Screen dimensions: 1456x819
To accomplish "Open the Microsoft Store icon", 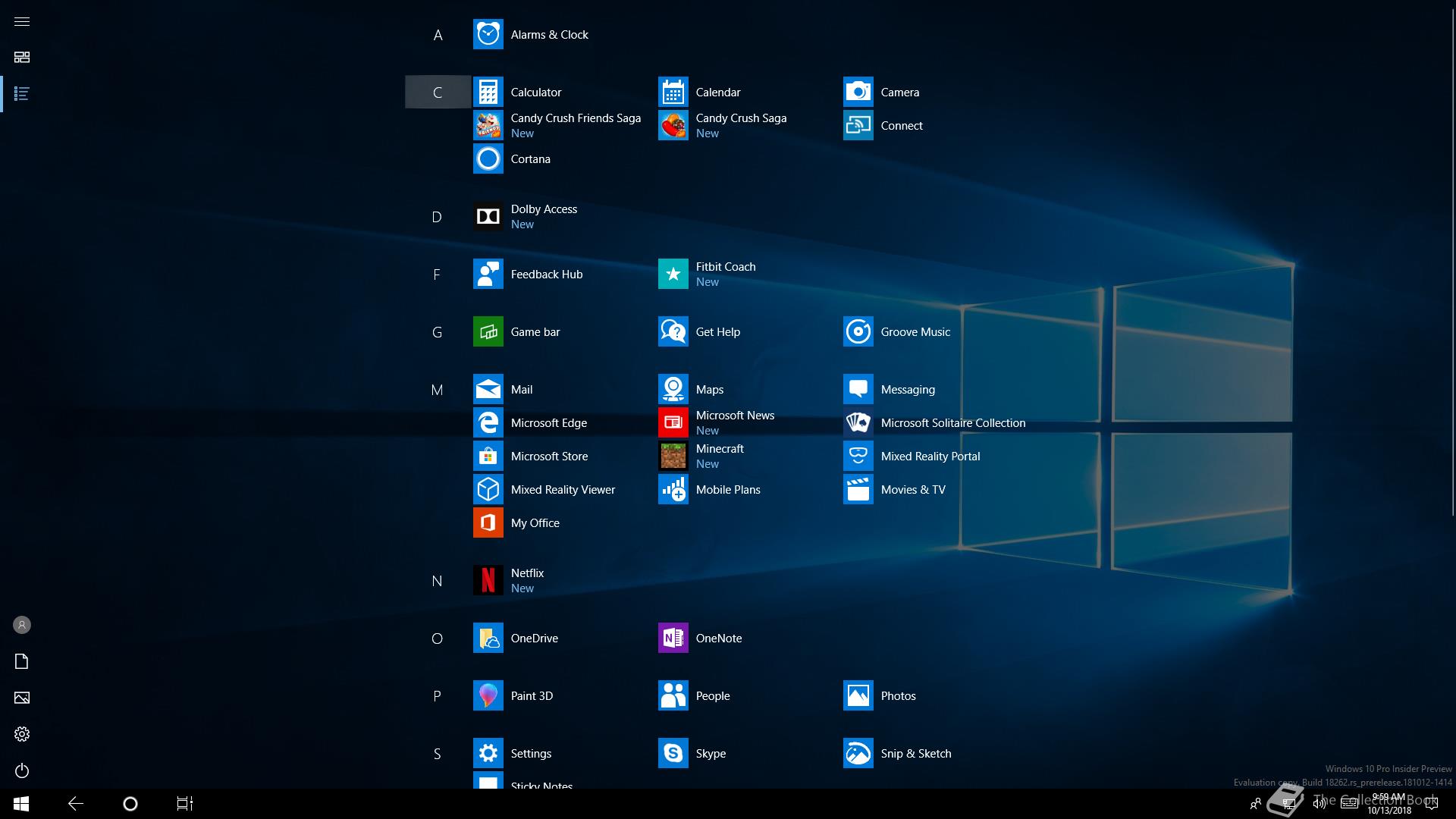I will (x=488, y=457).
